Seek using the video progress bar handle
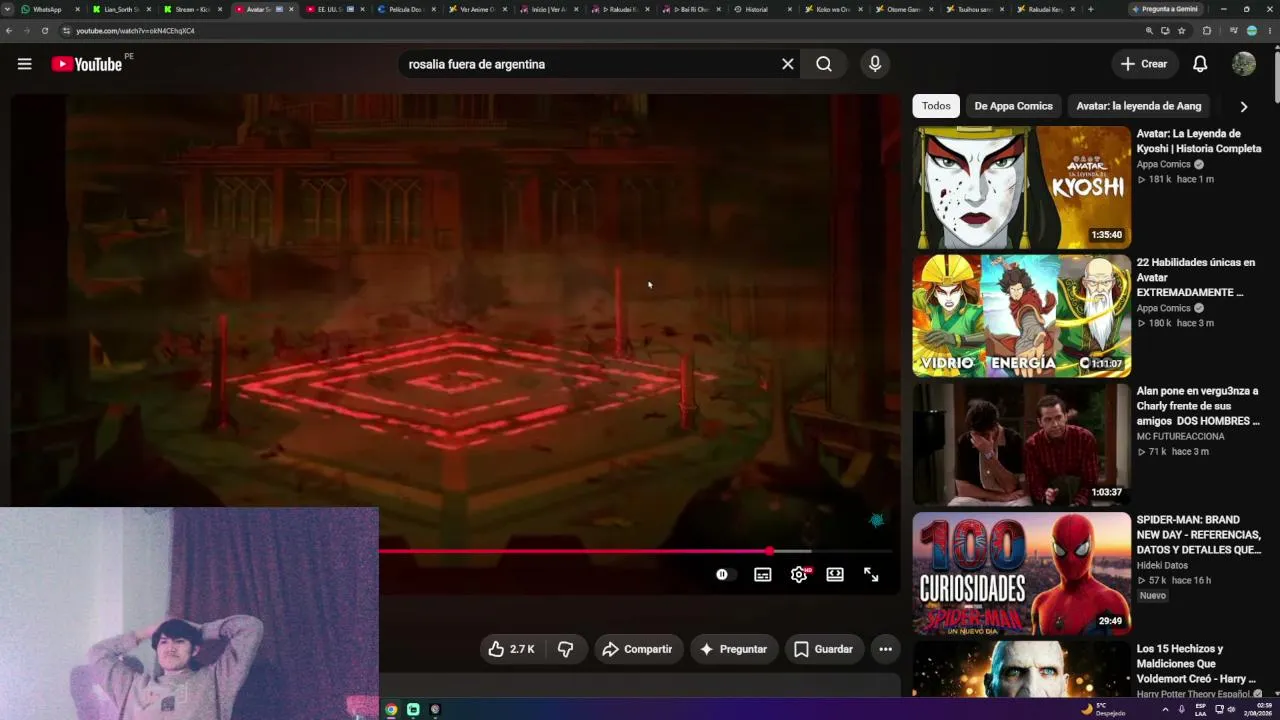Screen dimensions: 1280x720 pos(769,551)
